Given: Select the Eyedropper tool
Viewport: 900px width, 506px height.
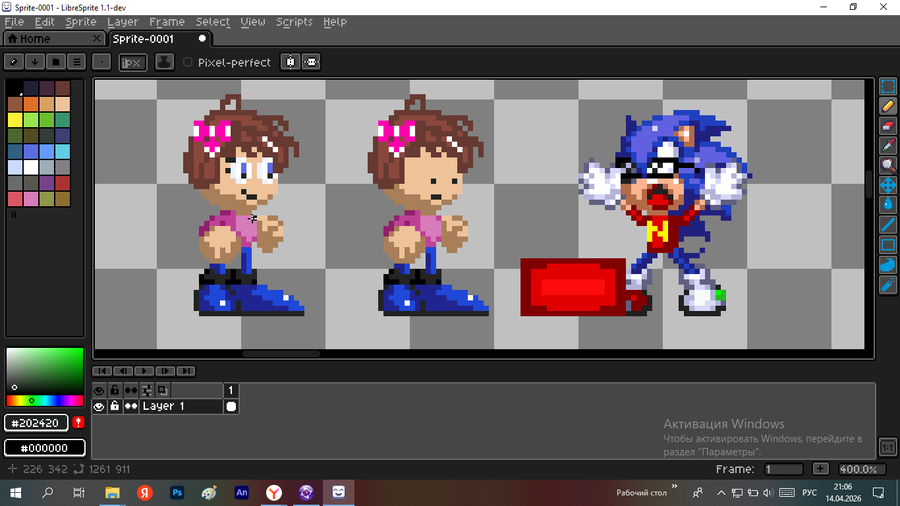Looking at the screenshot, I should coord(888,146).
